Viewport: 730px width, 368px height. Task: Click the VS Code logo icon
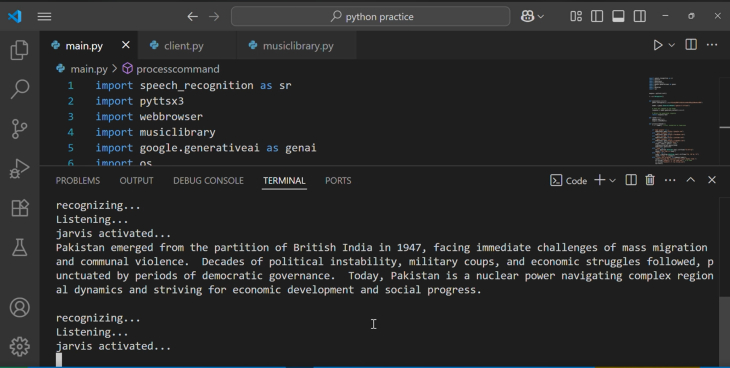pyautogui.click(x=14, y=16)
